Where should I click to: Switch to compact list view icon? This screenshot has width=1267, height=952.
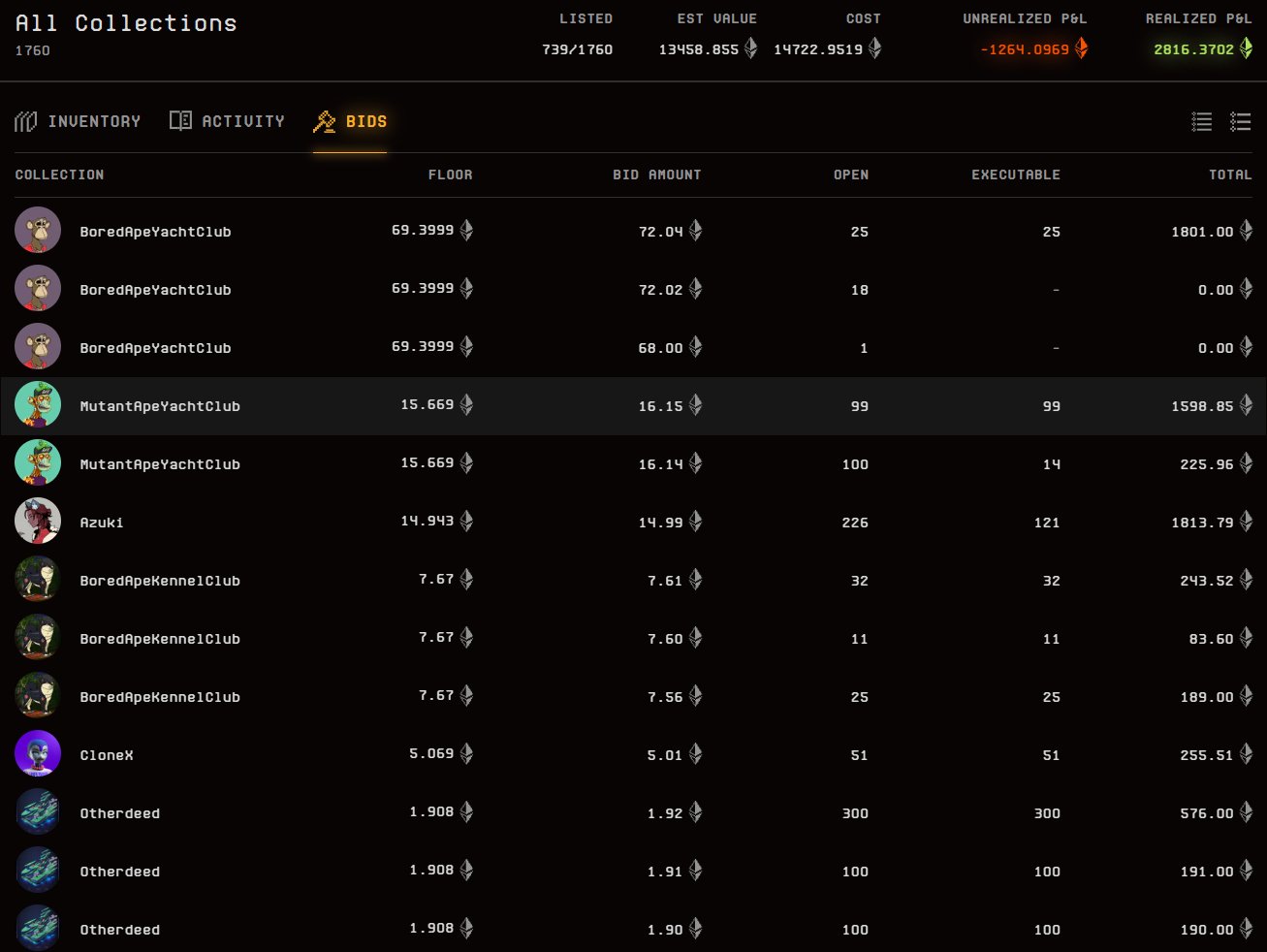point(1202,121)
